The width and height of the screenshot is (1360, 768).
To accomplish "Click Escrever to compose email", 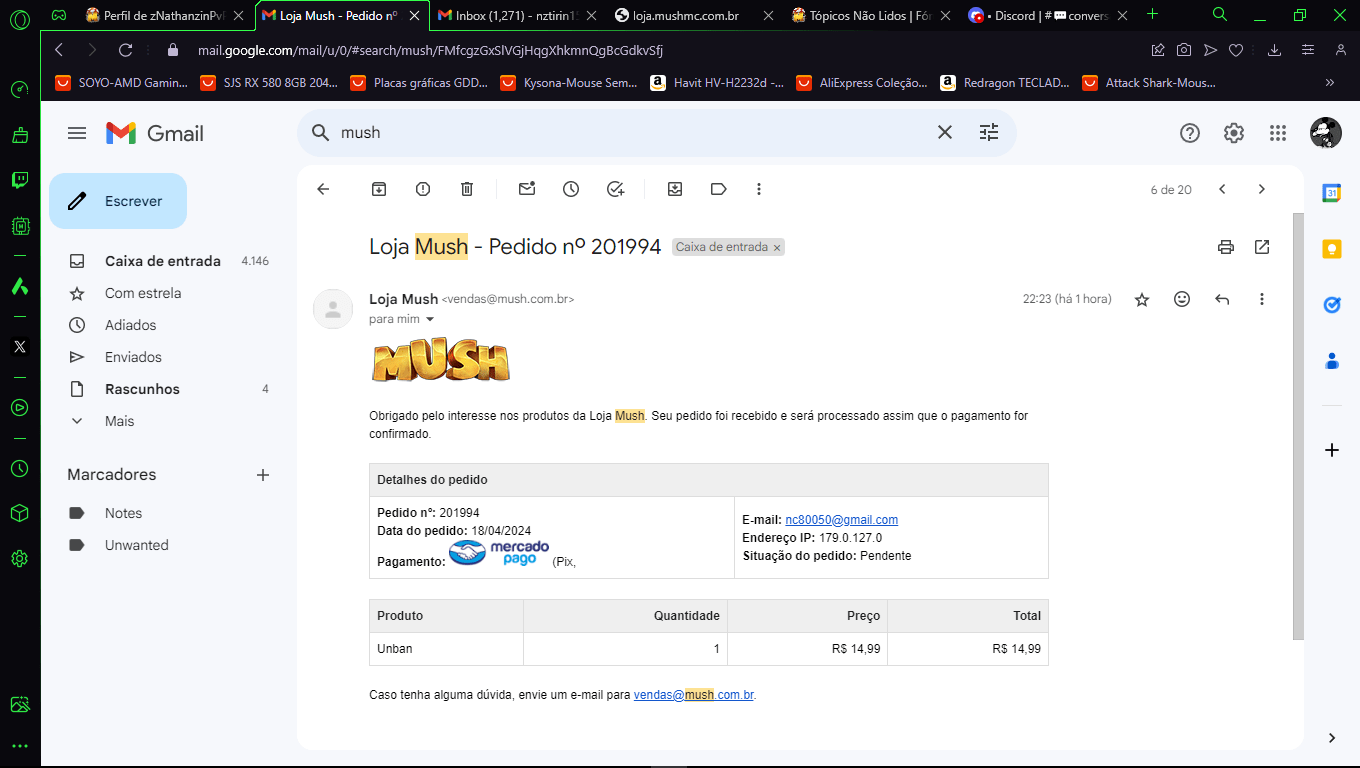I will 118,201.
